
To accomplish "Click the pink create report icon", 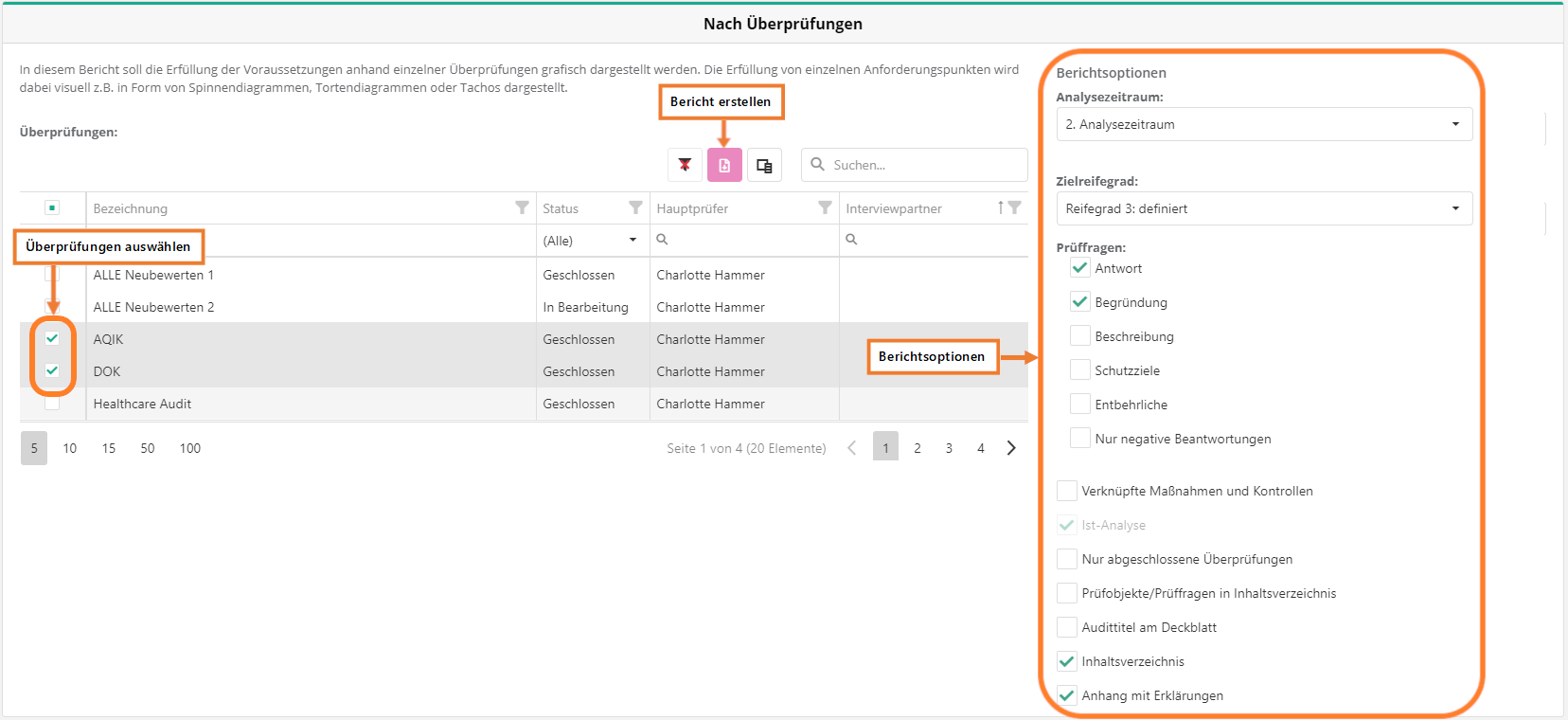I will (x=724, y=165).
